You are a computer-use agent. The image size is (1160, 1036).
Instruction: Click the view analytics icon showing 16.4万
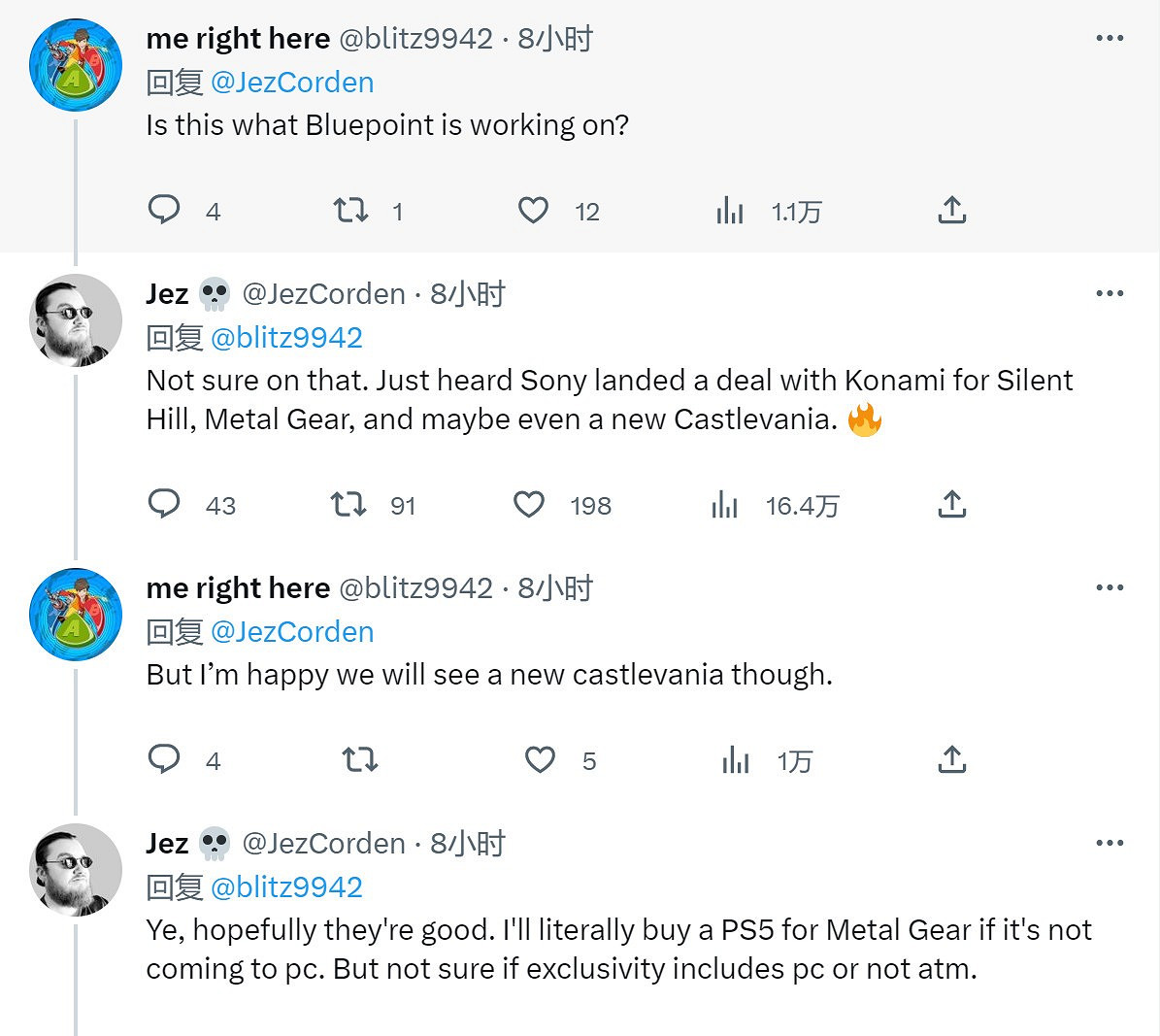(x=724, y=504)
